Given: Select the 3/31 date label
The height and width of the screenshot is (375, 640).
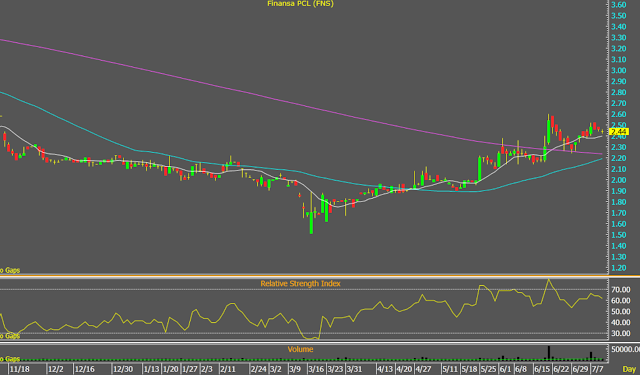Looking at the screenshot, I should tap(354, 369).
